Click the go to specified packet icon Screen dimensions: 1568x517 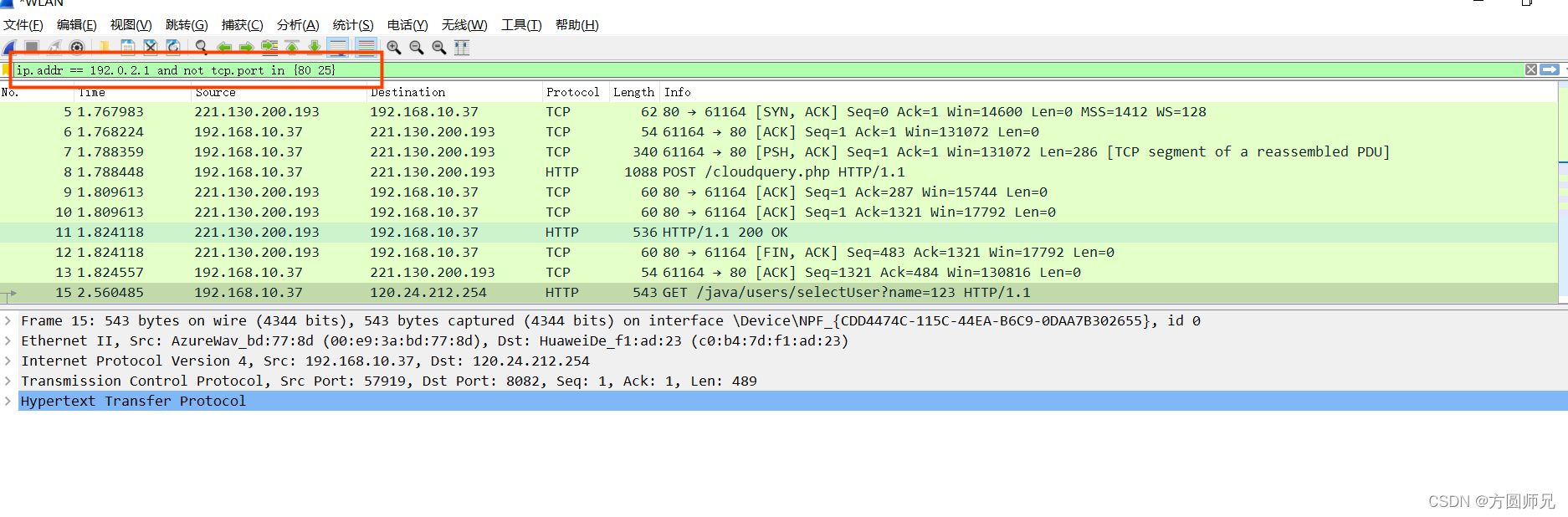coord(269,48)
